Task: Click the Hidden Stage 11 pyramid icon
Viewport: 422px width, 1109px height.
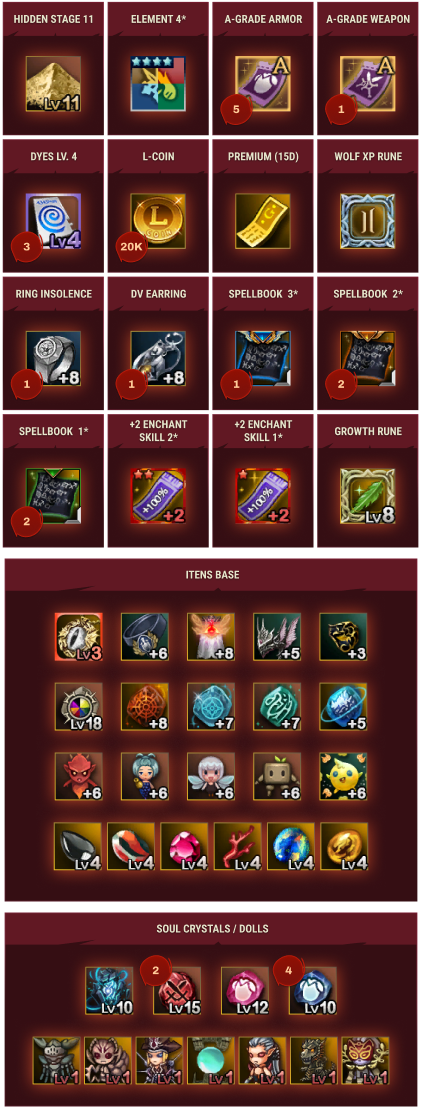Action: [x=53, y=84]
